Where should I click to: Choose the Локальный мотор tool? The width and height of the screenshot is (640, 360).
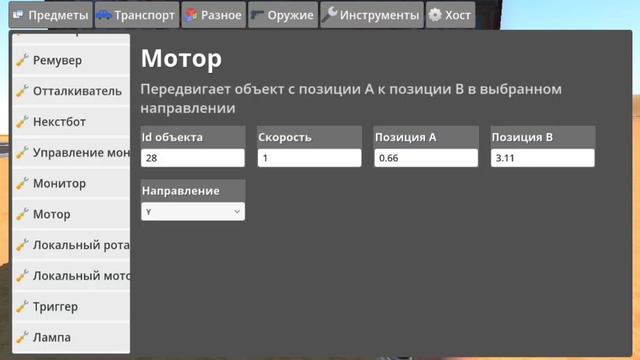71,276
